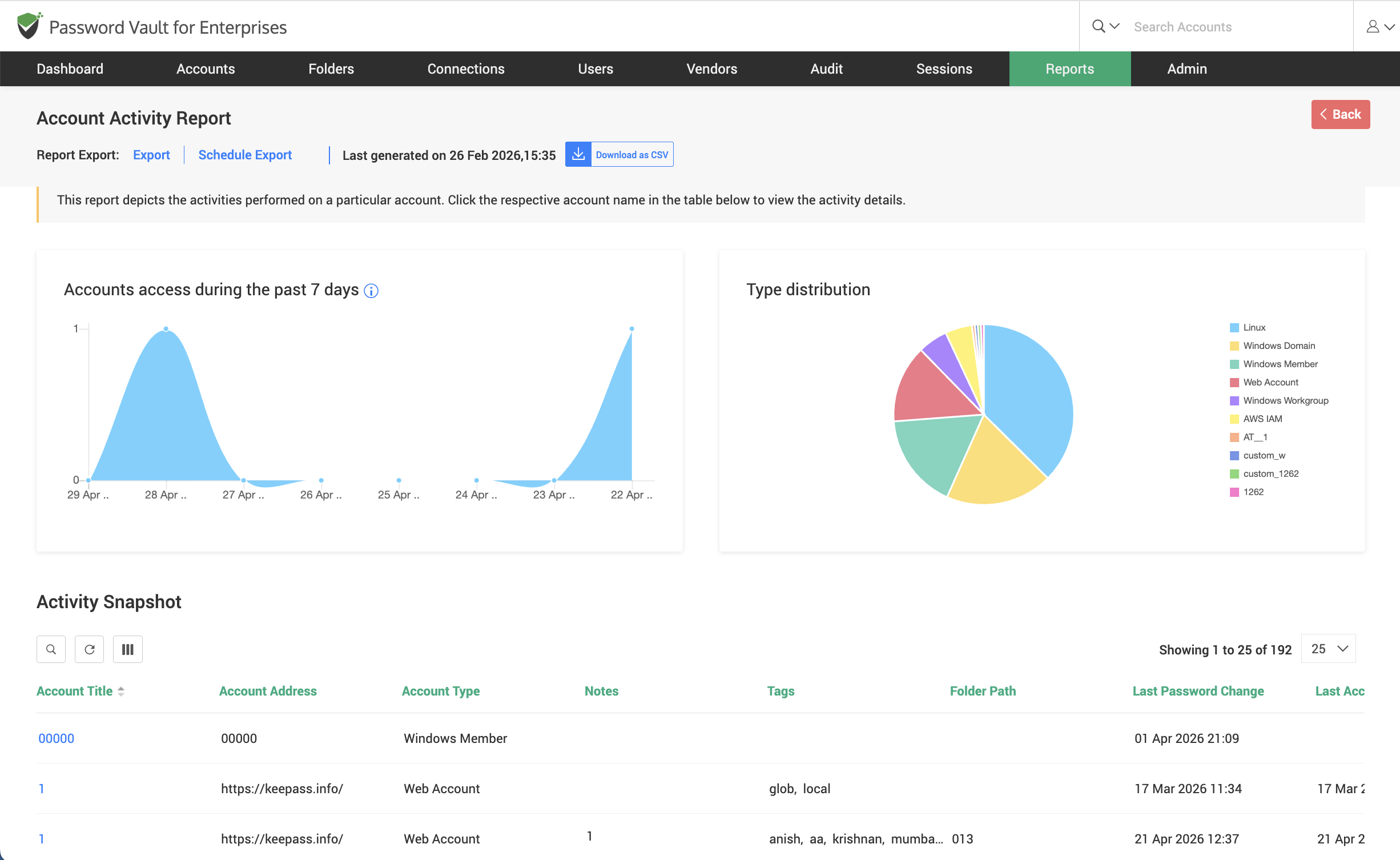This screenshot has height=860, width=1400.
Task: Sort by the Account Title column
Action: [x=75, y=691]
